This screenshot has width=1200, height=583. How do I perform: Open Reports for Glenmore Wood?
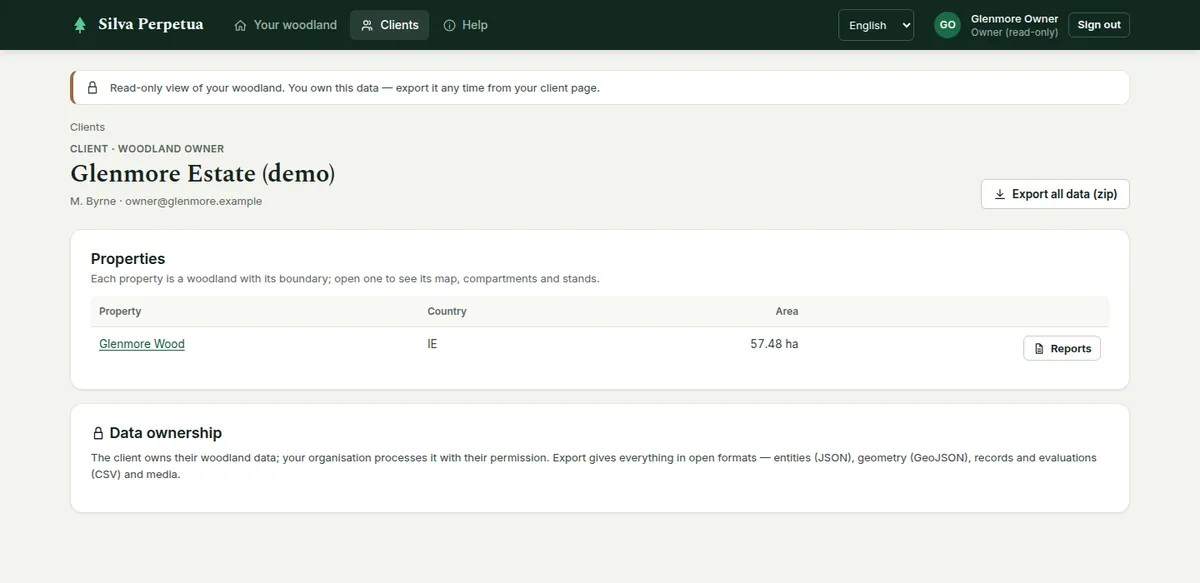pyautogui.click(x=1062, y=348)
